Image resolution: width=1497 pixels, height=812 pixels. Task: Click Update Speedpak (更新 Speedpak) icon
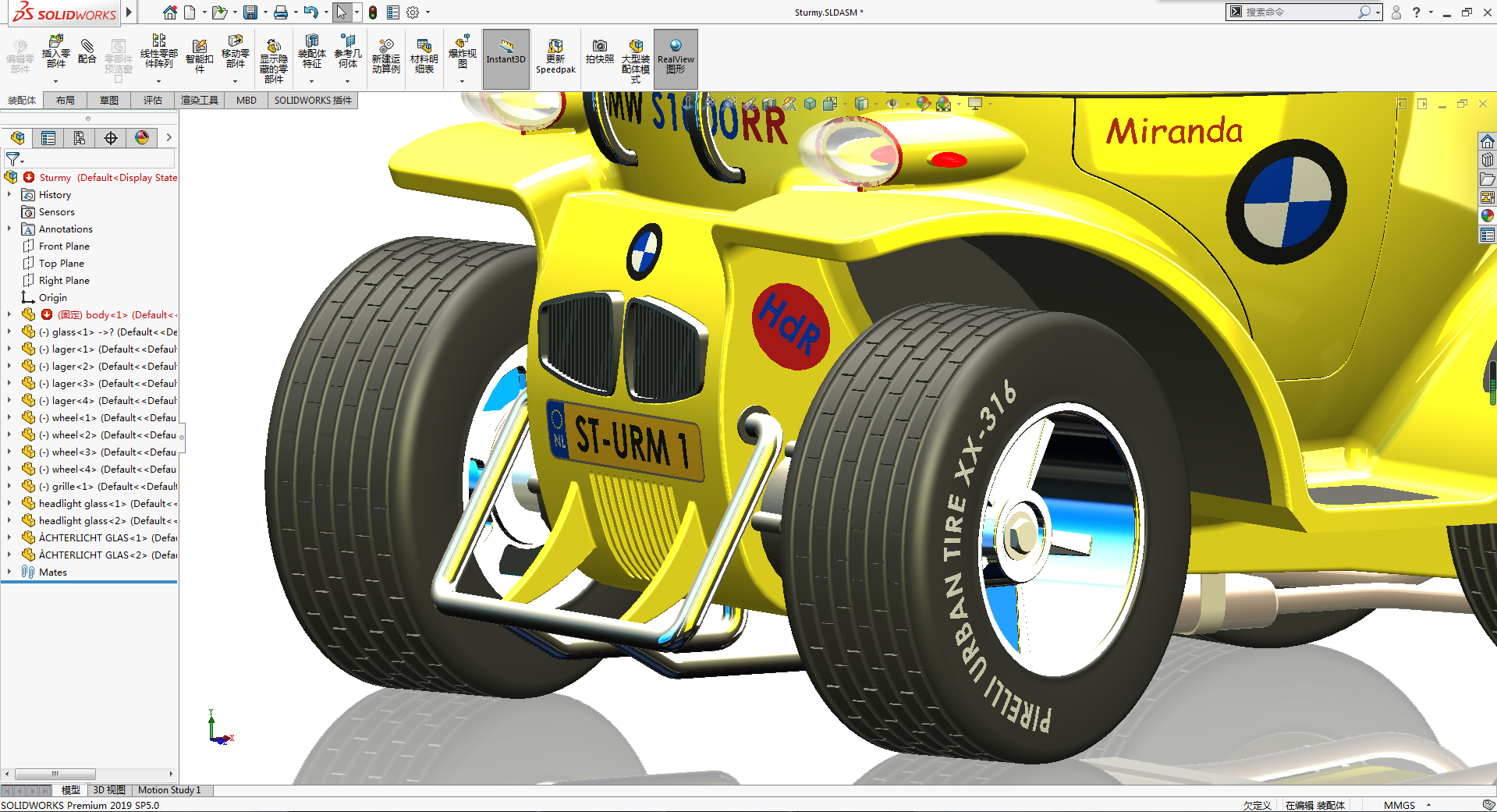555,57
